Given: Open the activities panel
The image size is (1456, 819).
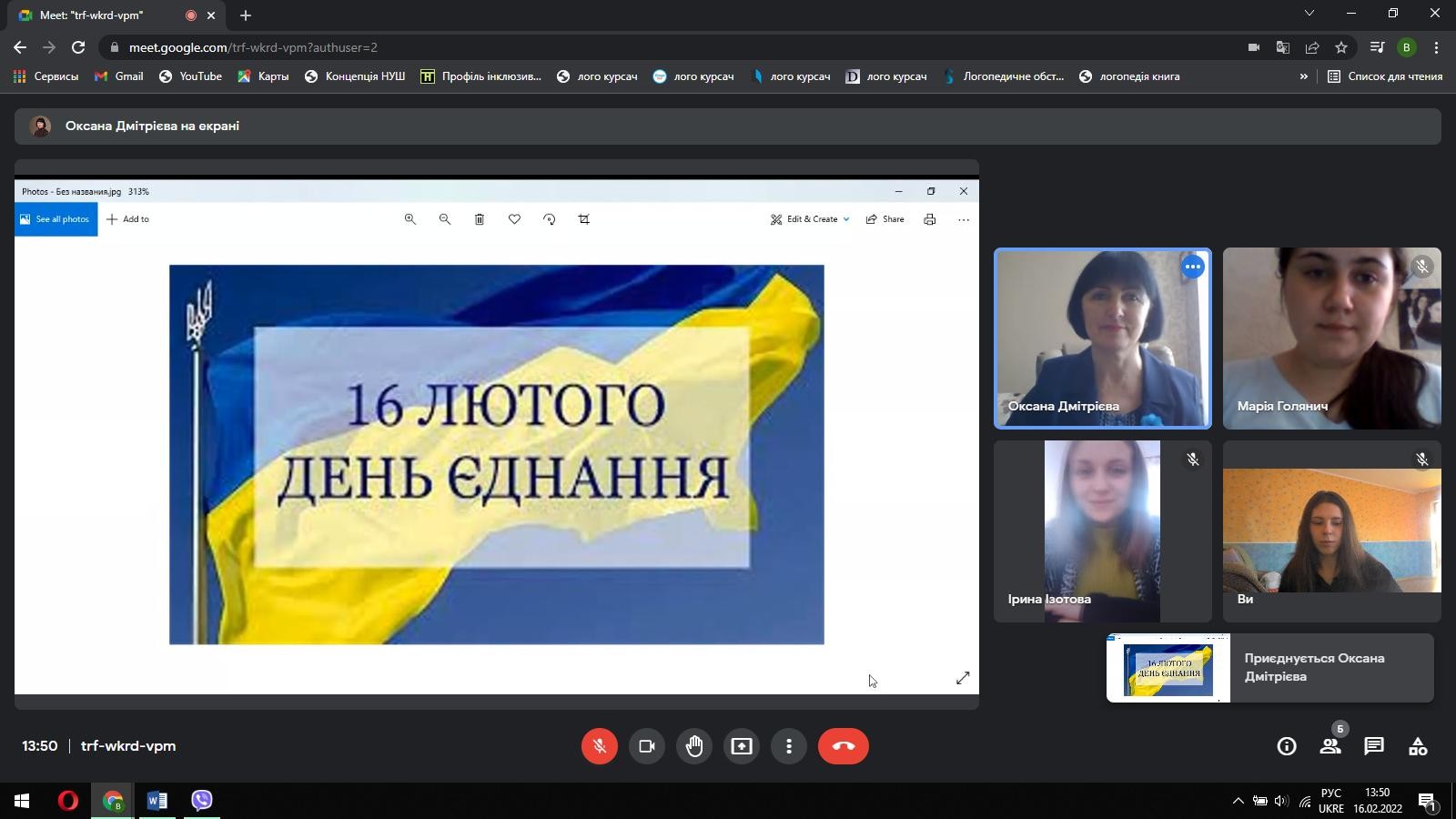Looking at the screenshot, I should pos(1417,746).
